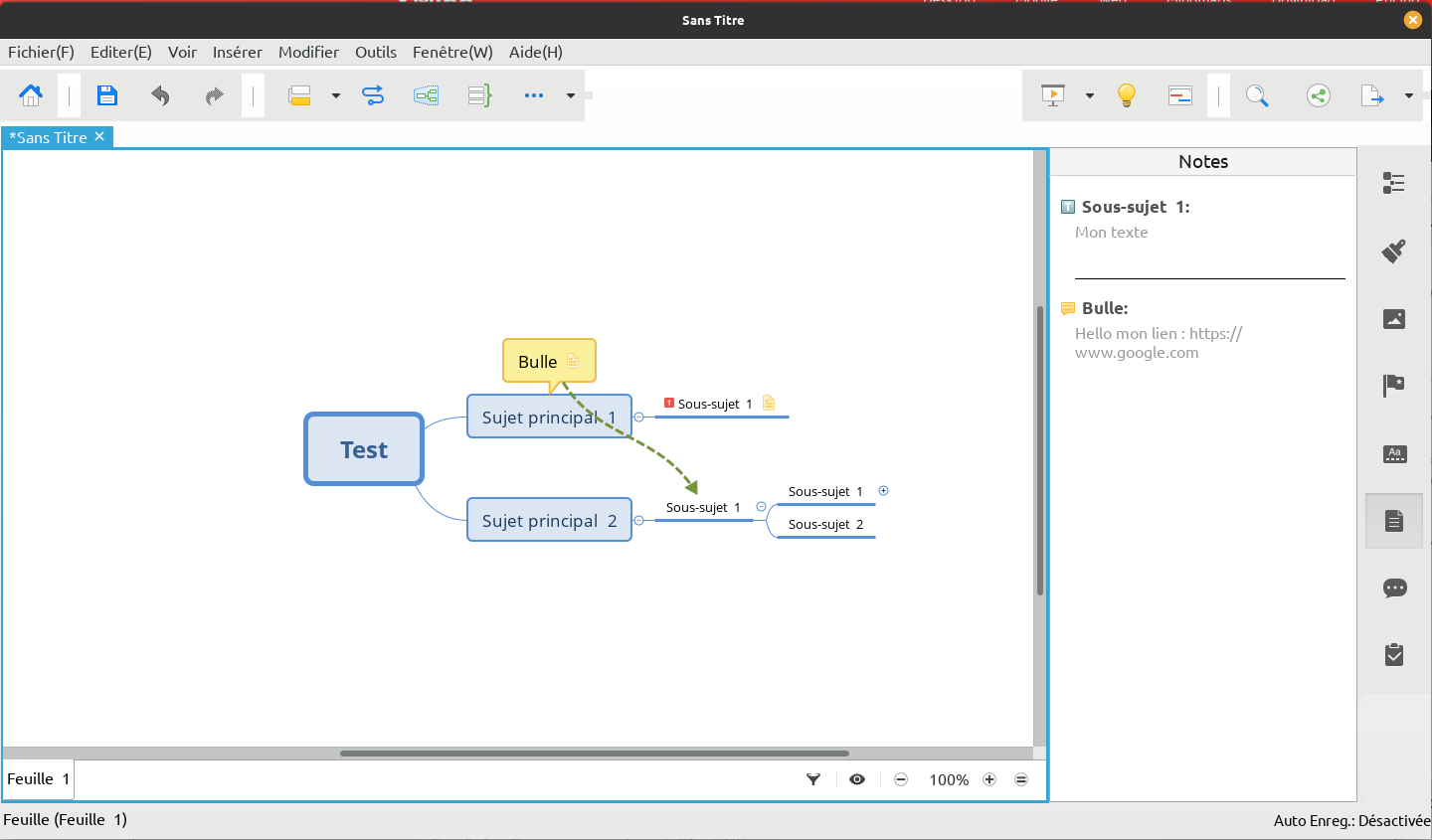Open the Modifier menu
Screen dimensions: 1432x840
(308, 52)
